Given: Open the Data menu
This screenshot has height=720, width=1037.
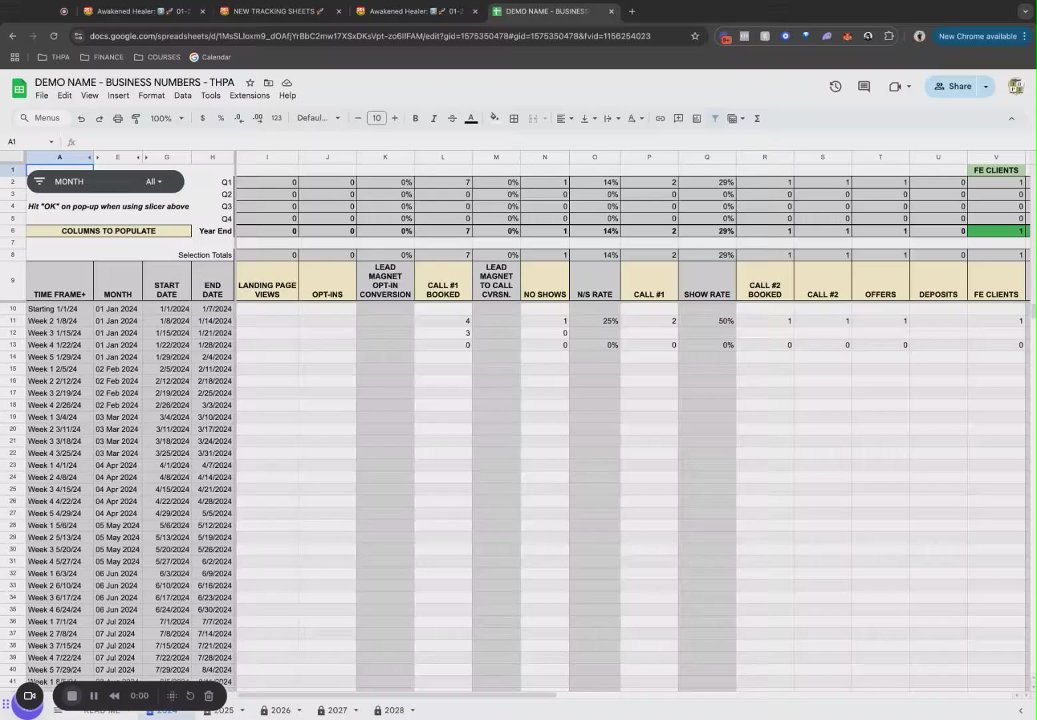Looking at the screenshot, I should [x=183, y=96].
